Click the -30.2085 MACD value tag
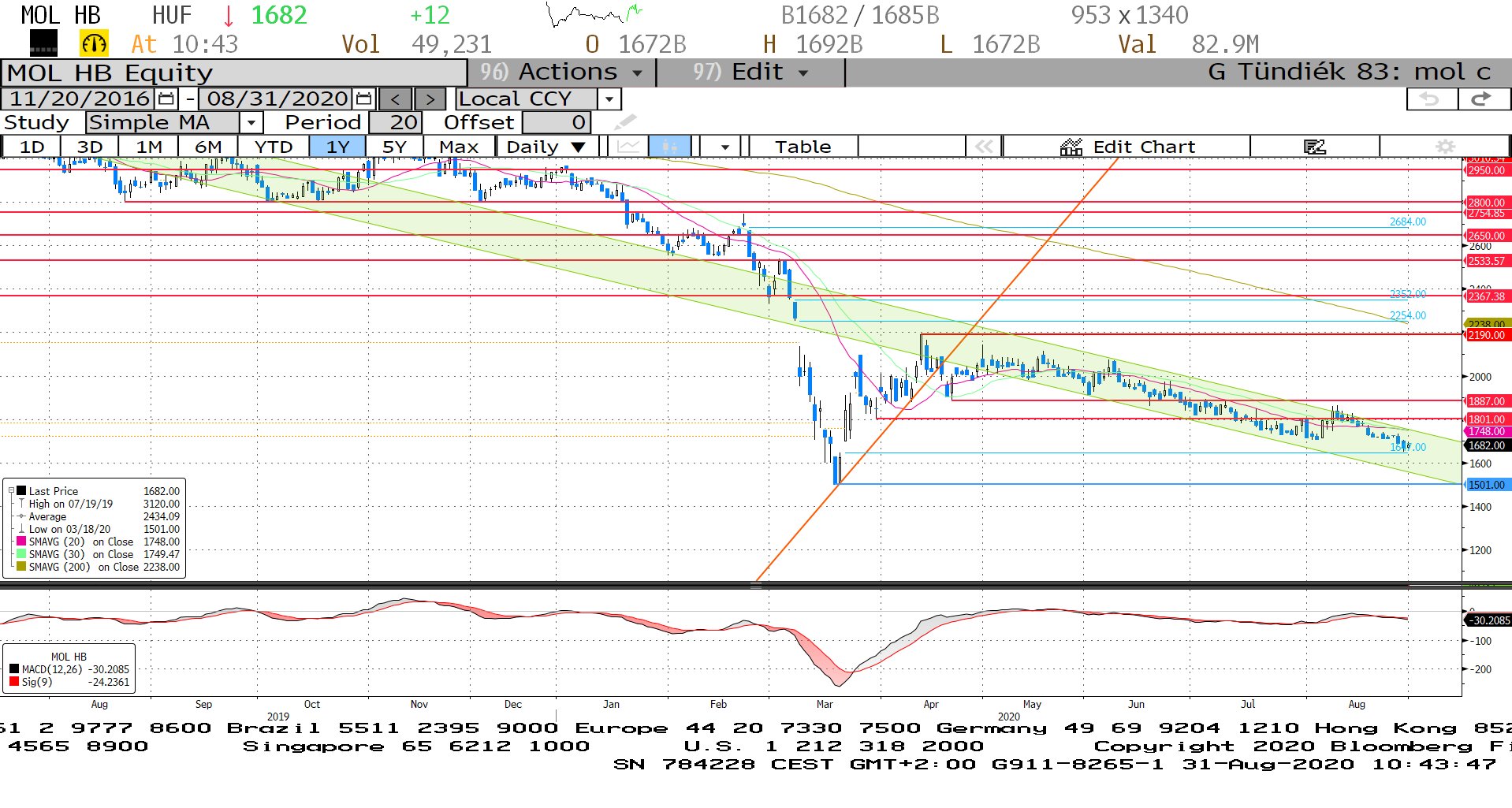1512x808 pixels. [1488, 620]
